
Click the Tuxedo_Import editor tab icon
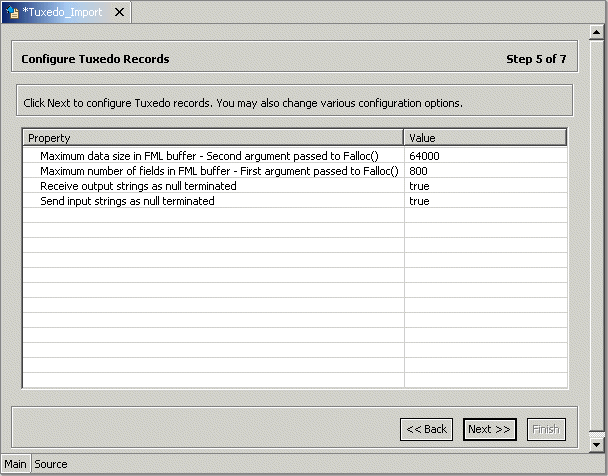(x=12, y=12)
